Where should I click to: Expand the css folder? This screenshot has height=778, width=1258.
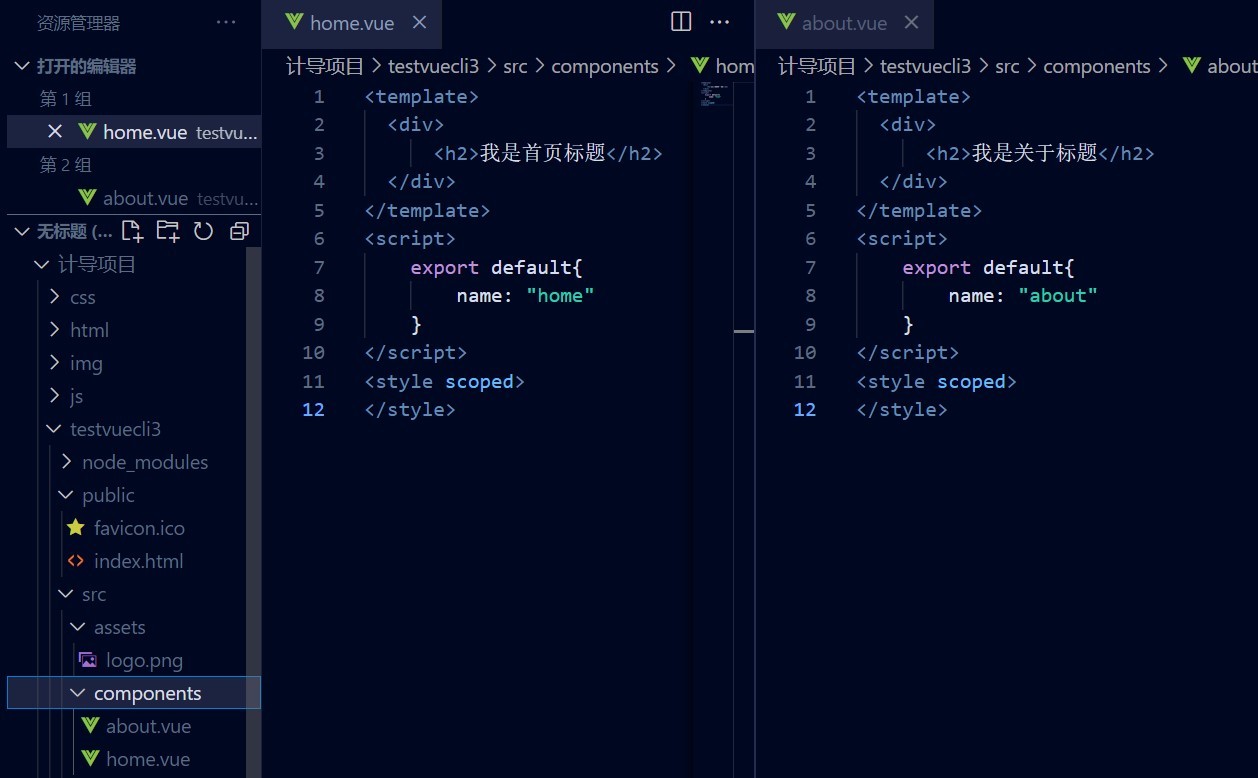coord(55,297)
